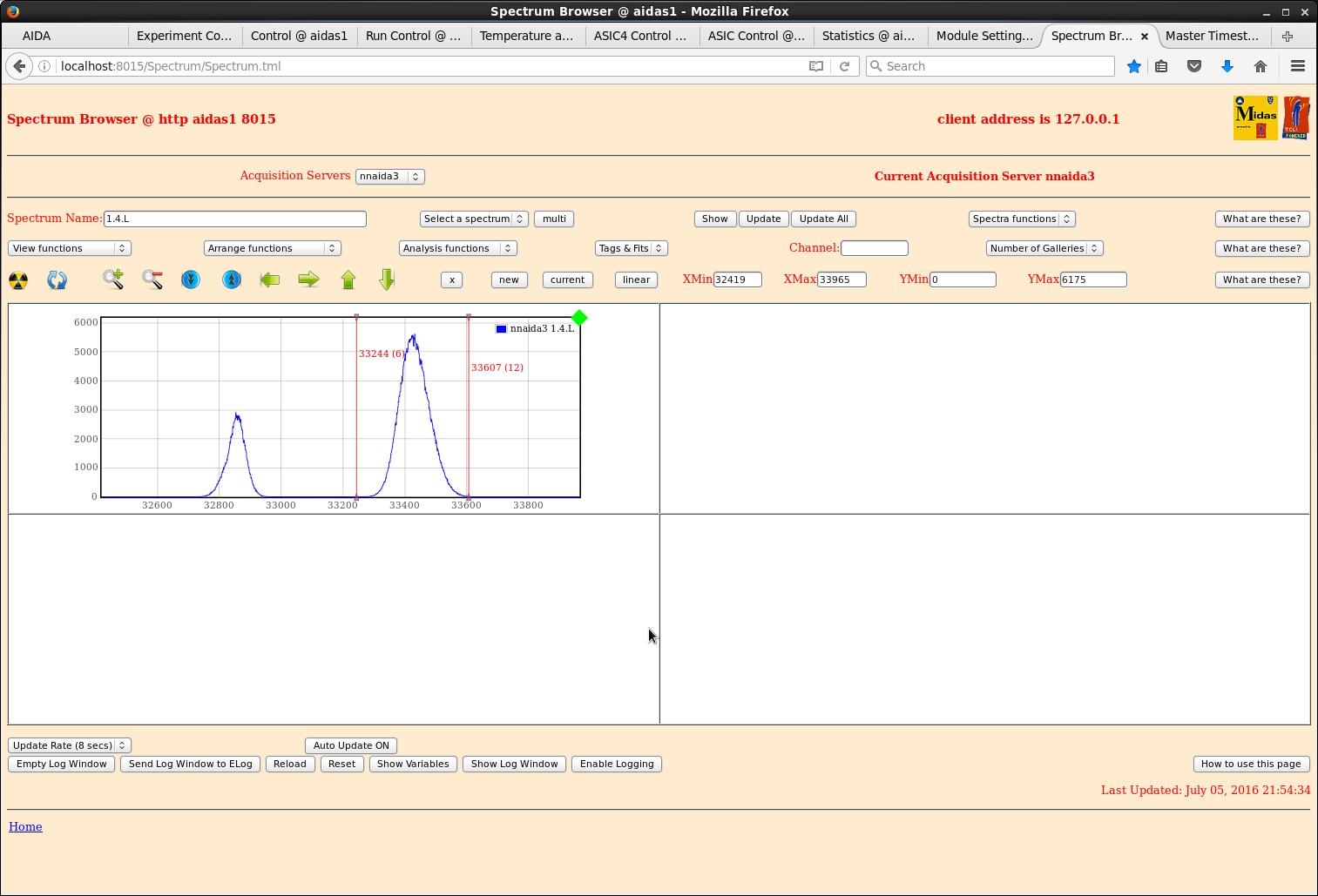Click the 33244 red marker line
The height and width of the screenshot is (896, 1318).
[356, 408]
